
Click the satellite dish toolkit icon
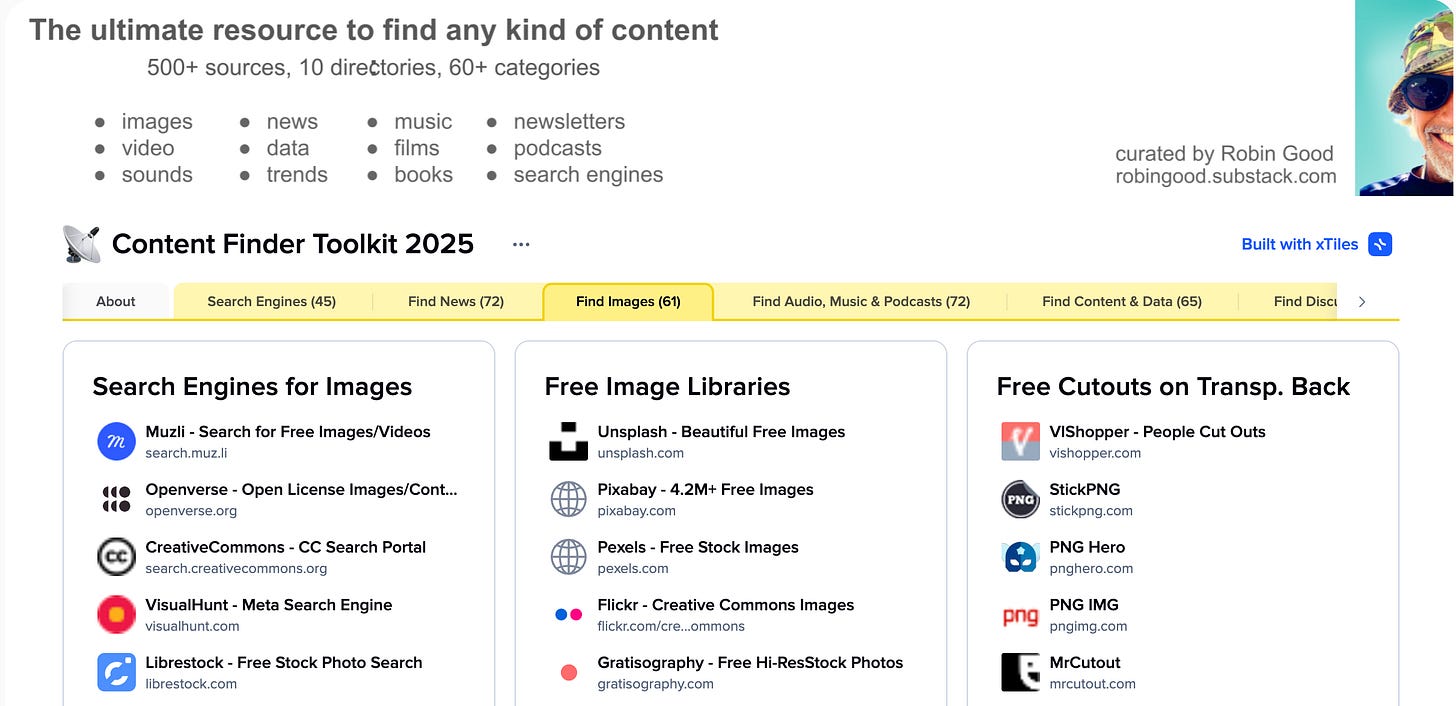(x=81, y=244)
